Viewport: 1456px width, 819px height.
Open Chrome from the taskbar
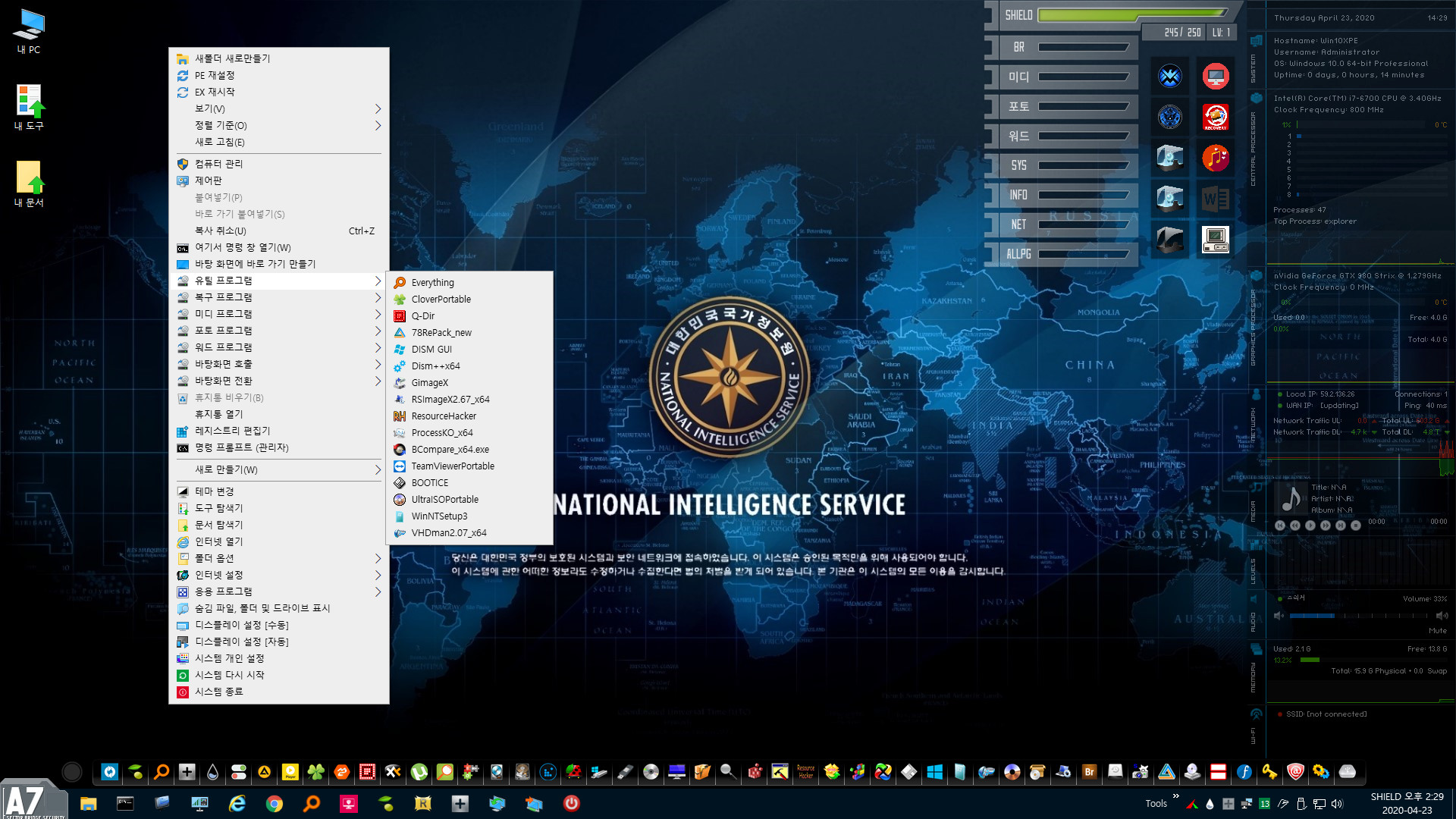point(274,804)
